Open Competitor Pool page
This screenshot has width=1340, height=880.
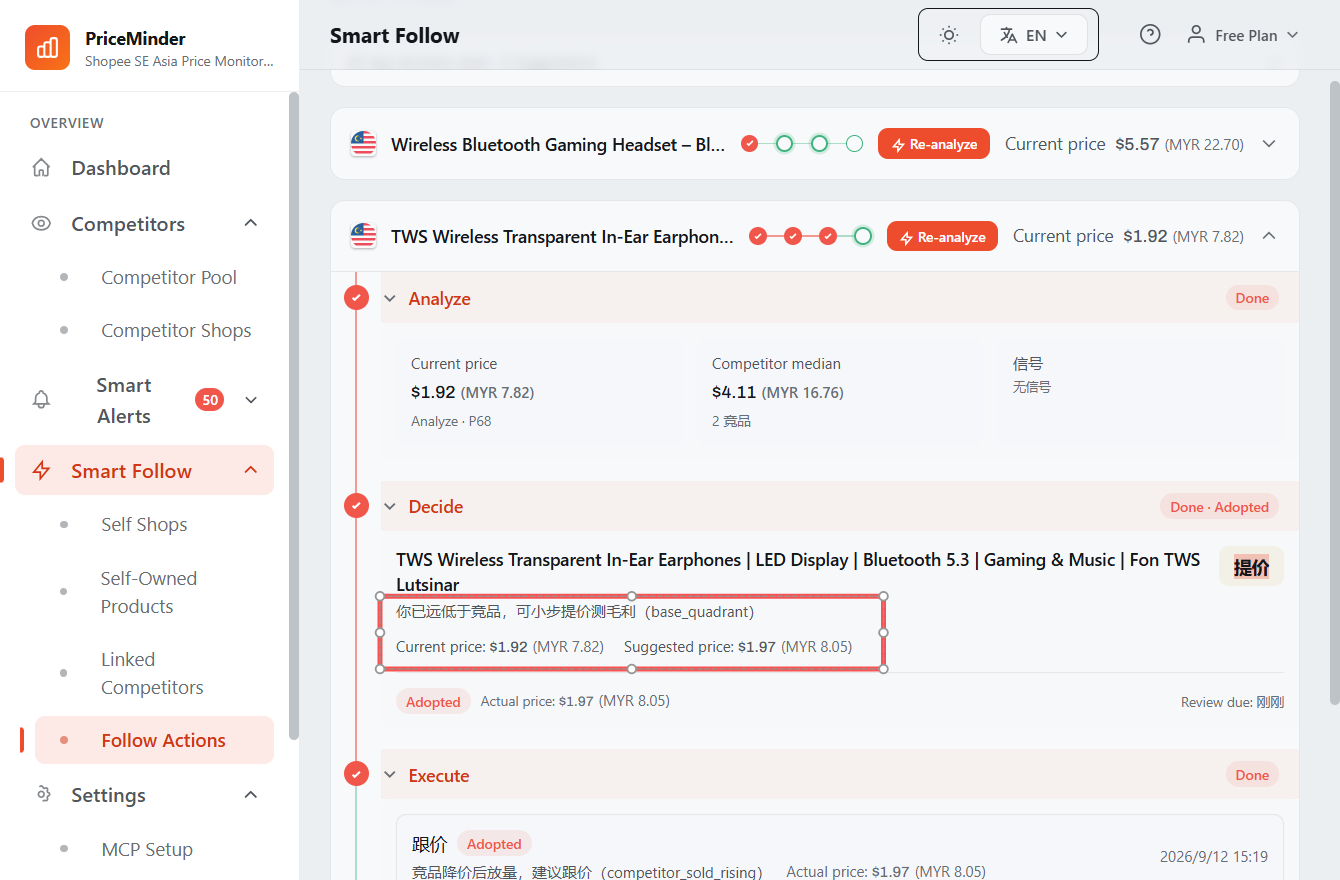(x=168, y=278)
